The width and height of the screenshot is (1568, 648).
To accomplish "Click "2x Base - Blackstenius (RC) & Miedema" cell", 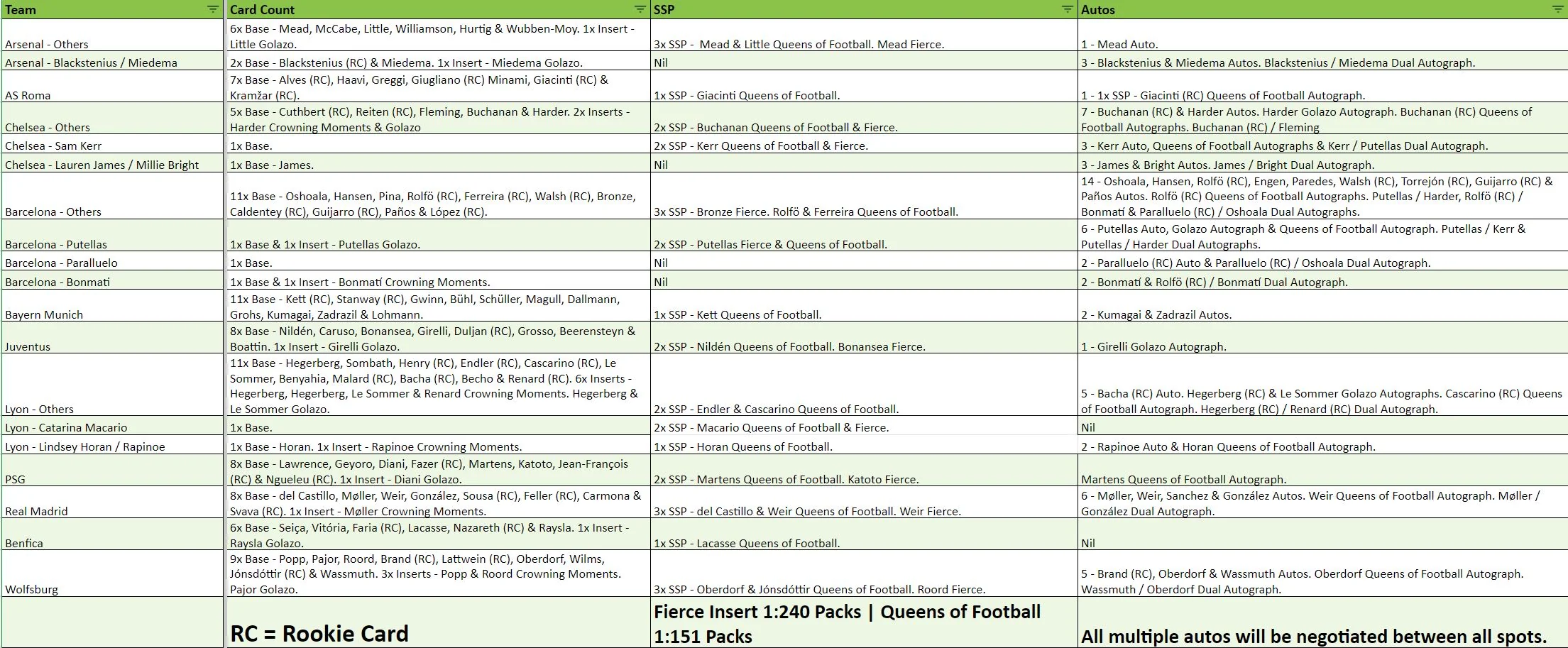I will [438, 61].
